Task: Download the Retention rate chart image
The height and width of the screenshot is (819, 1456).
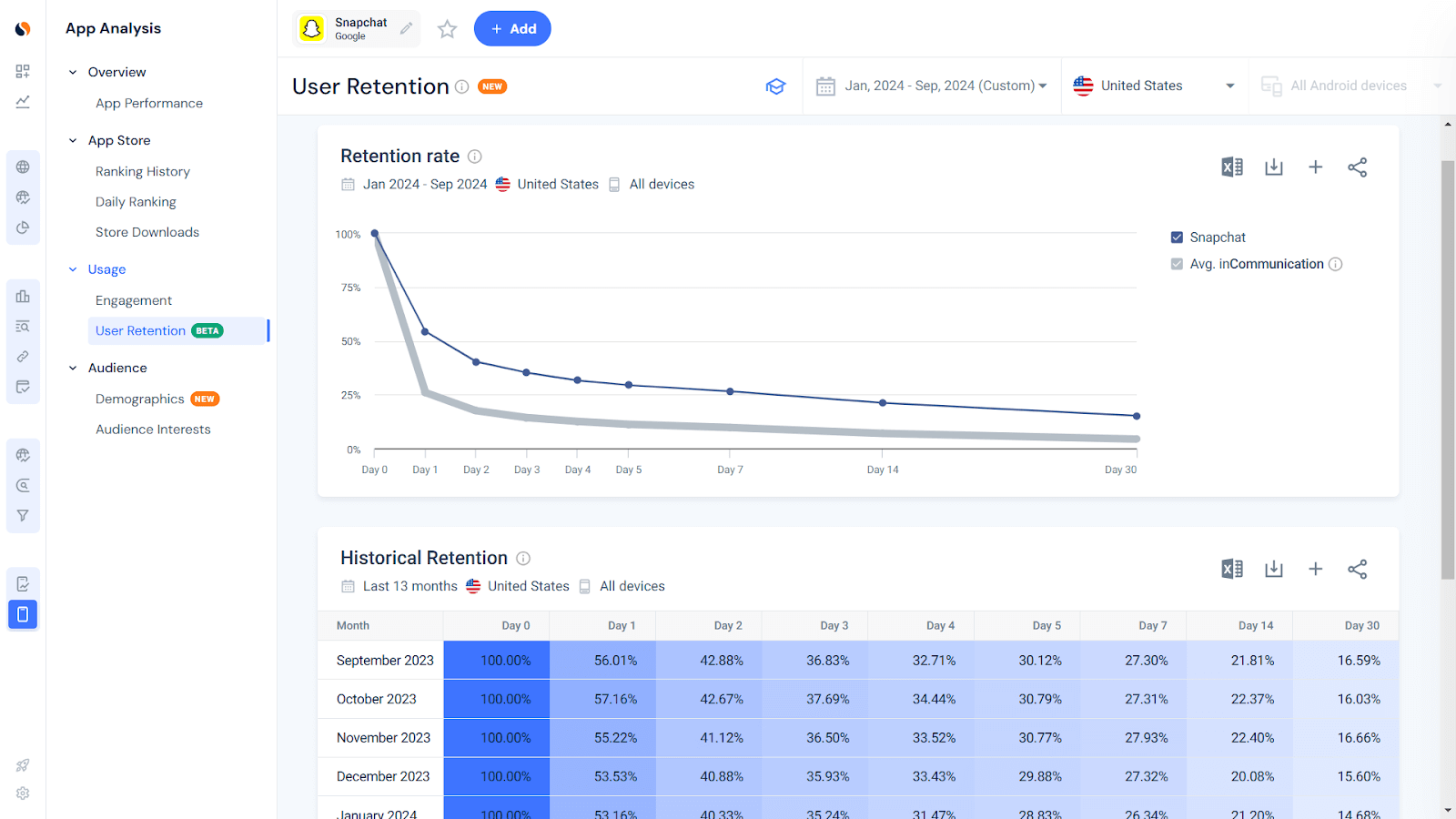Action: coord(1273,167)
